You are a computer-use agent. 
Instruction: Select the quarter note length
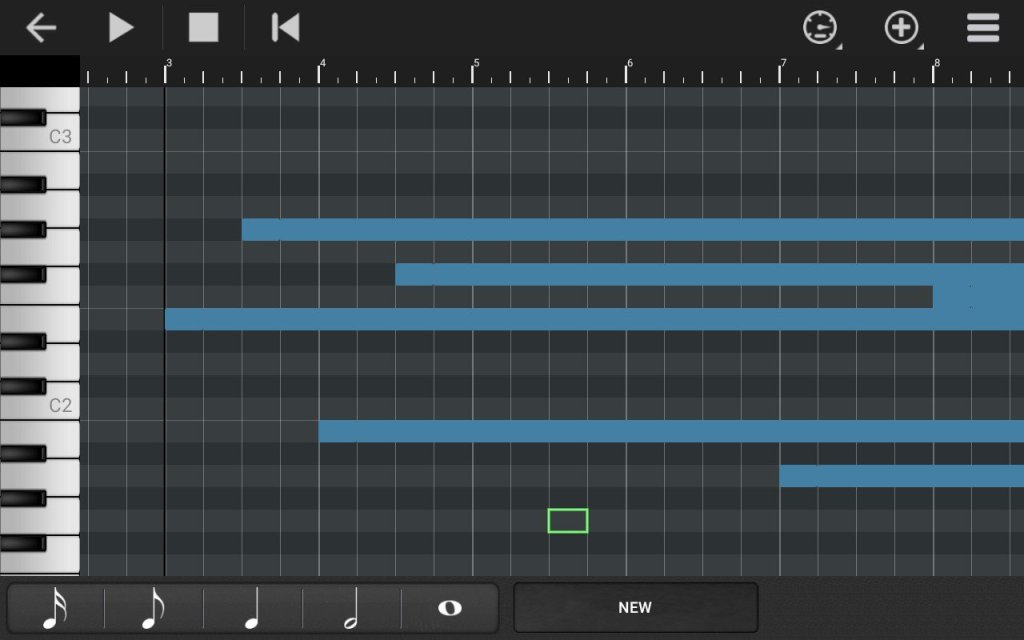click(x=252, y=608)
